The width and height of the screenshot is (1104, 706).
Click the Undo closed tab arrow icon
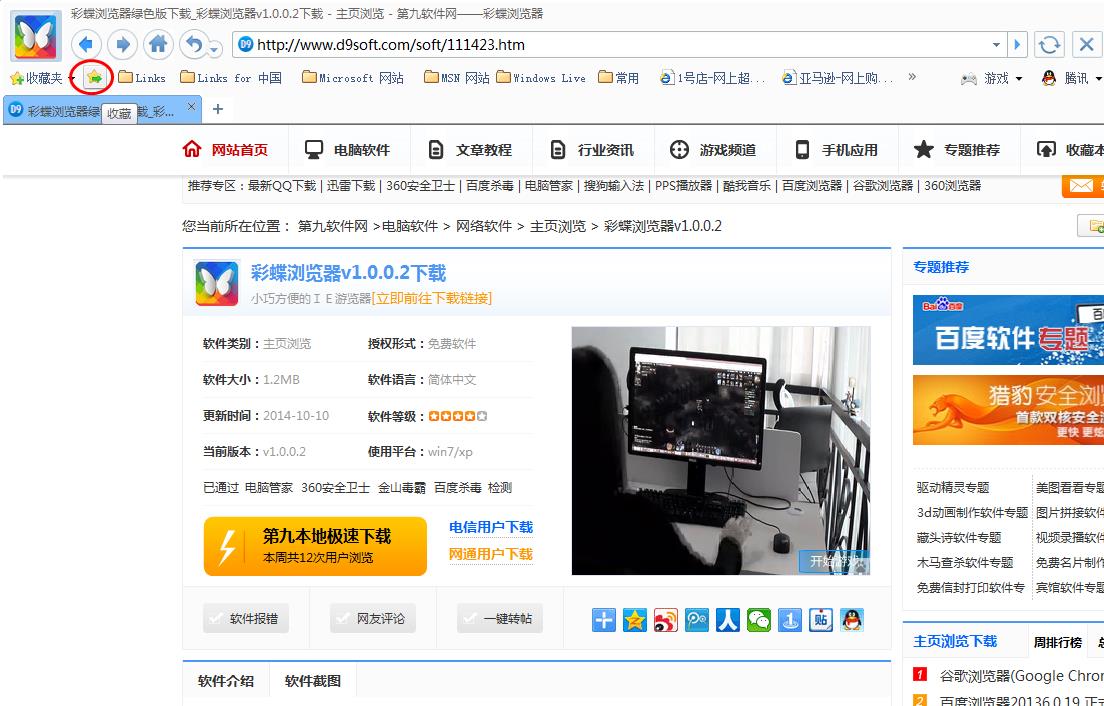coord(193,45)
